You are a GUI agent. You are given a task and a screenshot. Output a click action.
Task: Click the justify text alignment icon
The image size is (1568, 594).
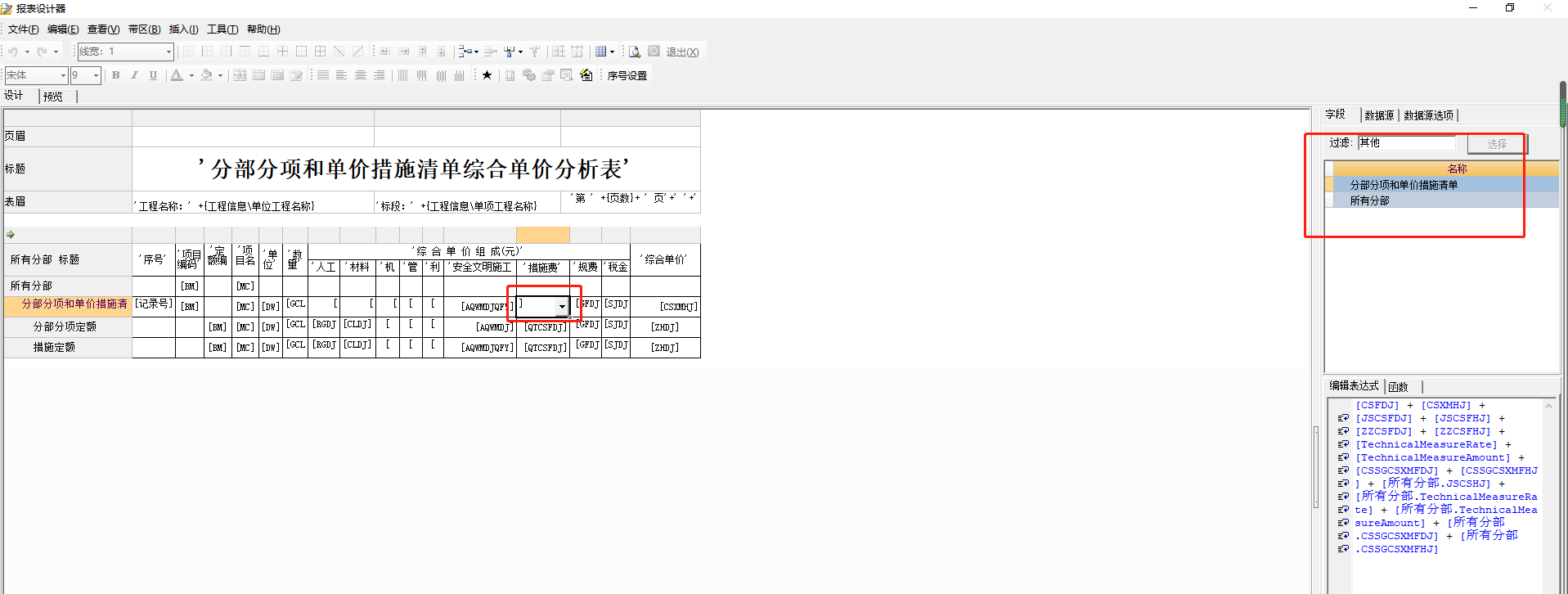(323, 75)
